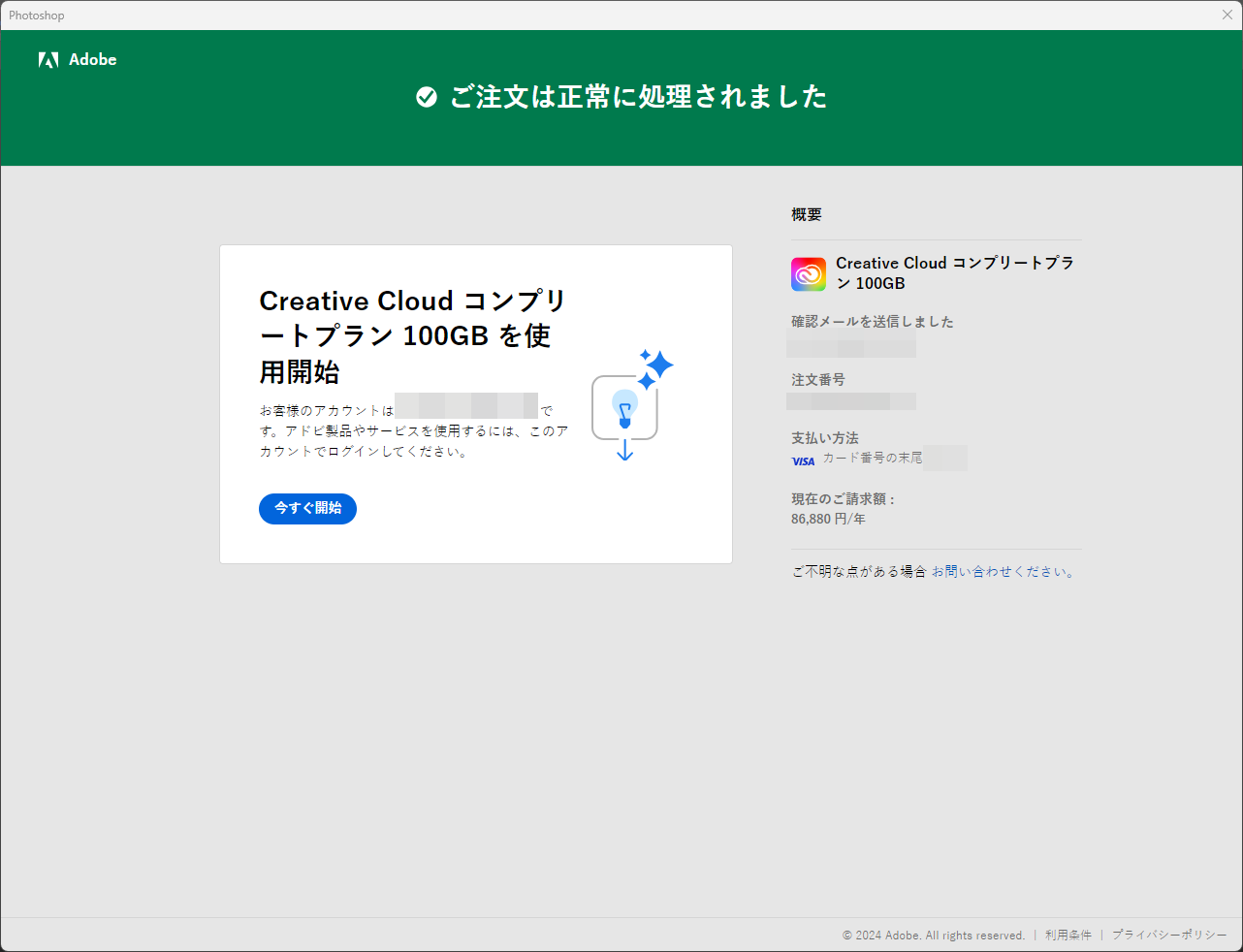
Task: Open the お問い合わせください link
Action: click(x=1004, y=572)
